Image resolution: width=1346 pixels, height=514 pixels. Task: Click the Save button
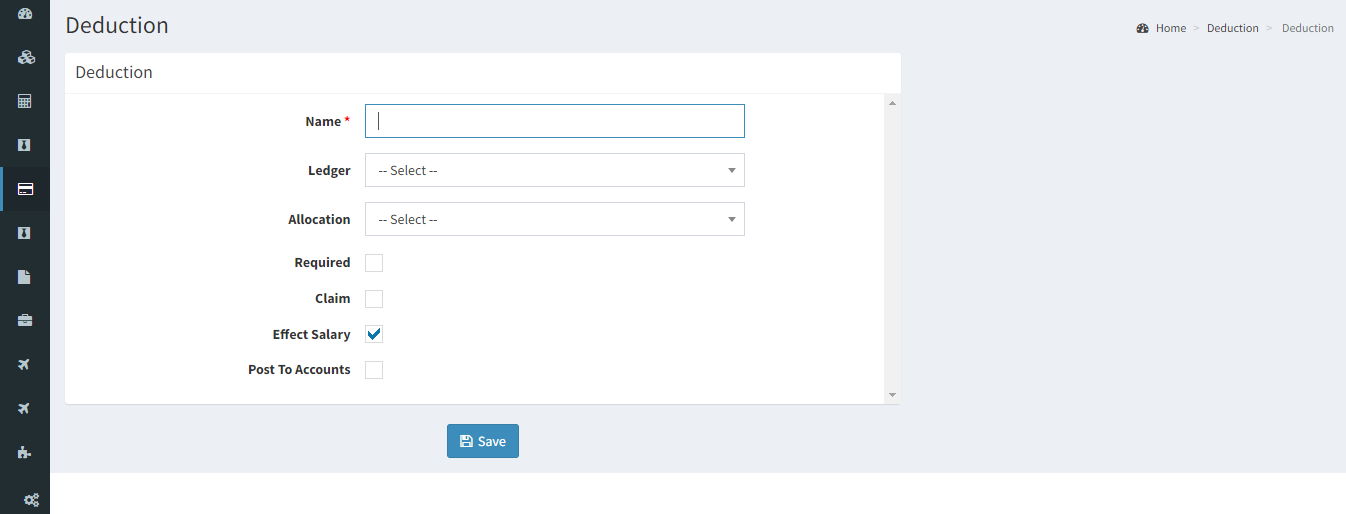tap(483, 441)
